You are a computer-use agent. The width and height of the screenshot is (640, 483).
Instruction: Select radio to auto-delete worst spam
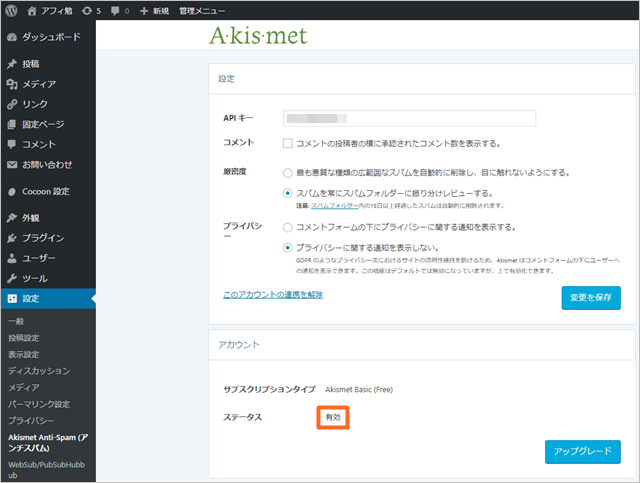(288, 172)
